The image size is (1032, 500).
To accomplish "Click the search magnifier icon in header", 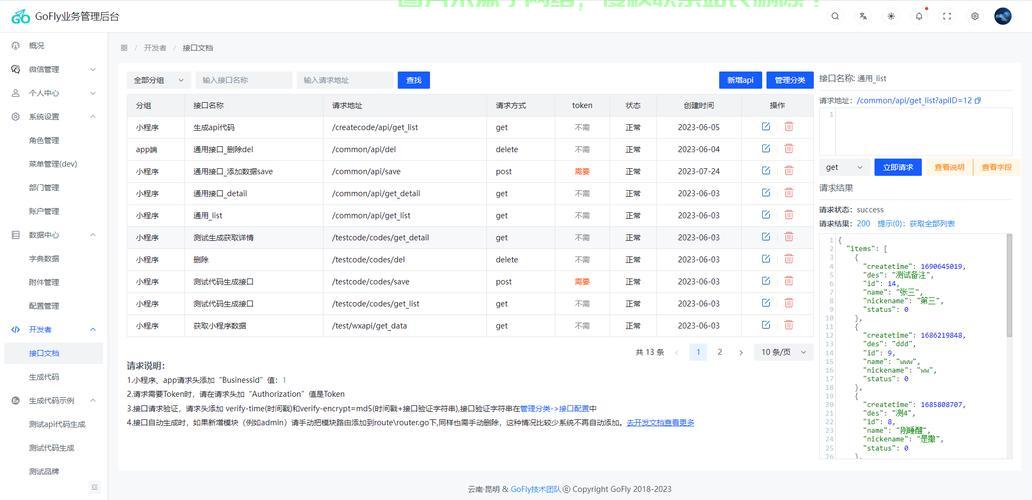I will point(835,16).
